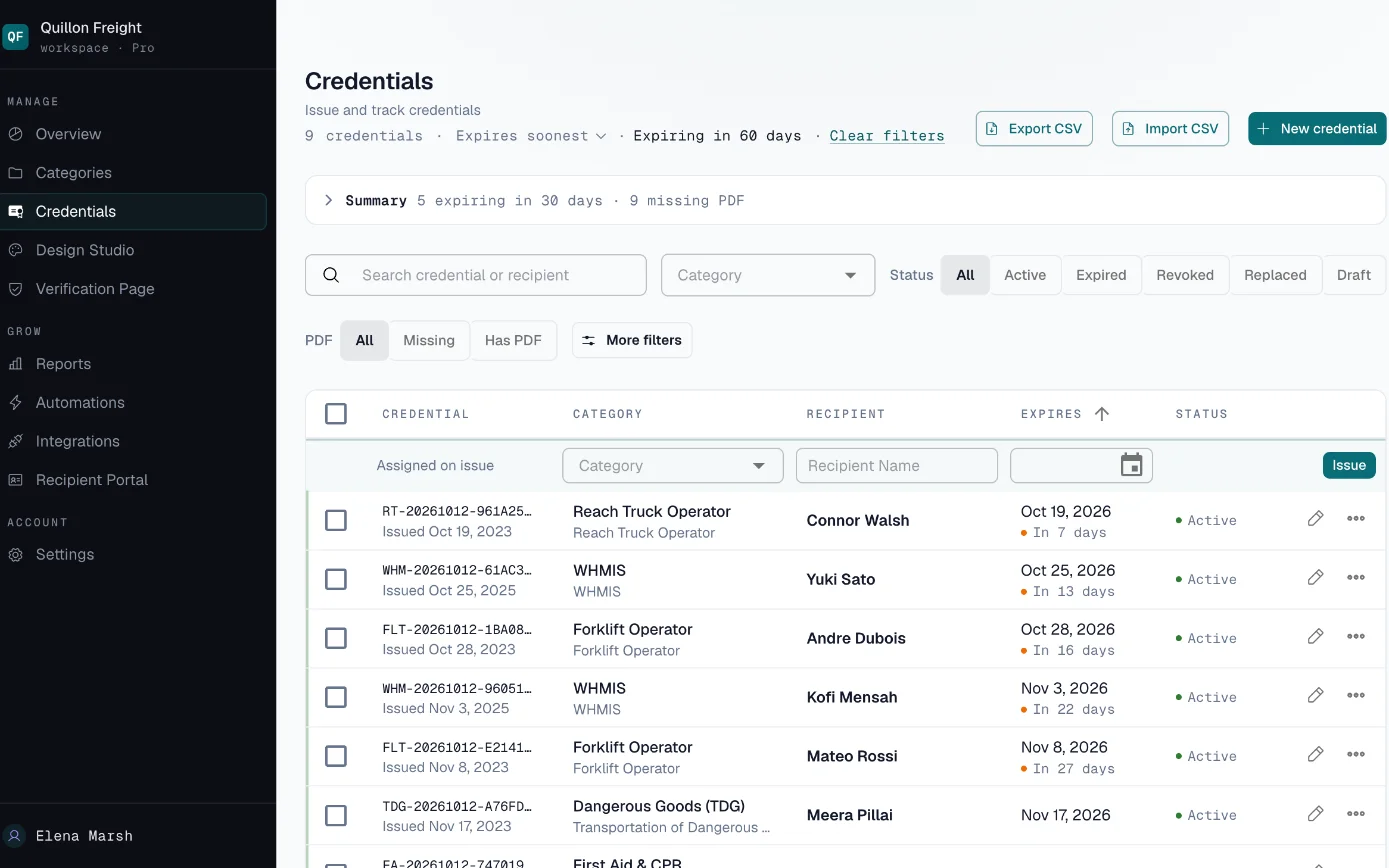1389x868 pixels.
Task: Create a New credential
Action: coord(1317,129)
